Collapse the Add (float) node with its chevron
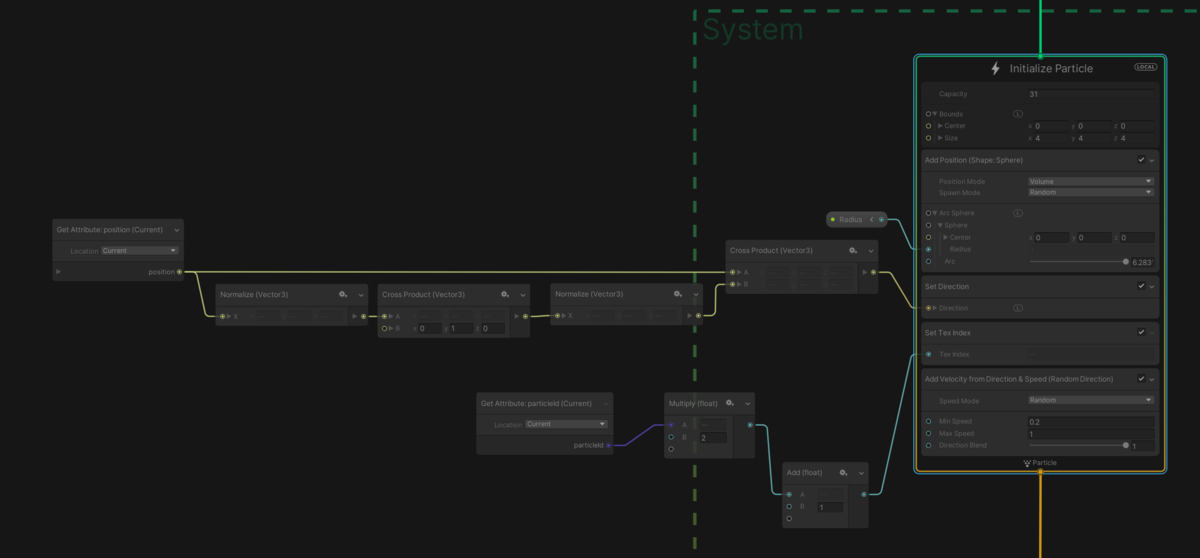The height and width of the screenshot is (558, 1200). tap(863, 472)
